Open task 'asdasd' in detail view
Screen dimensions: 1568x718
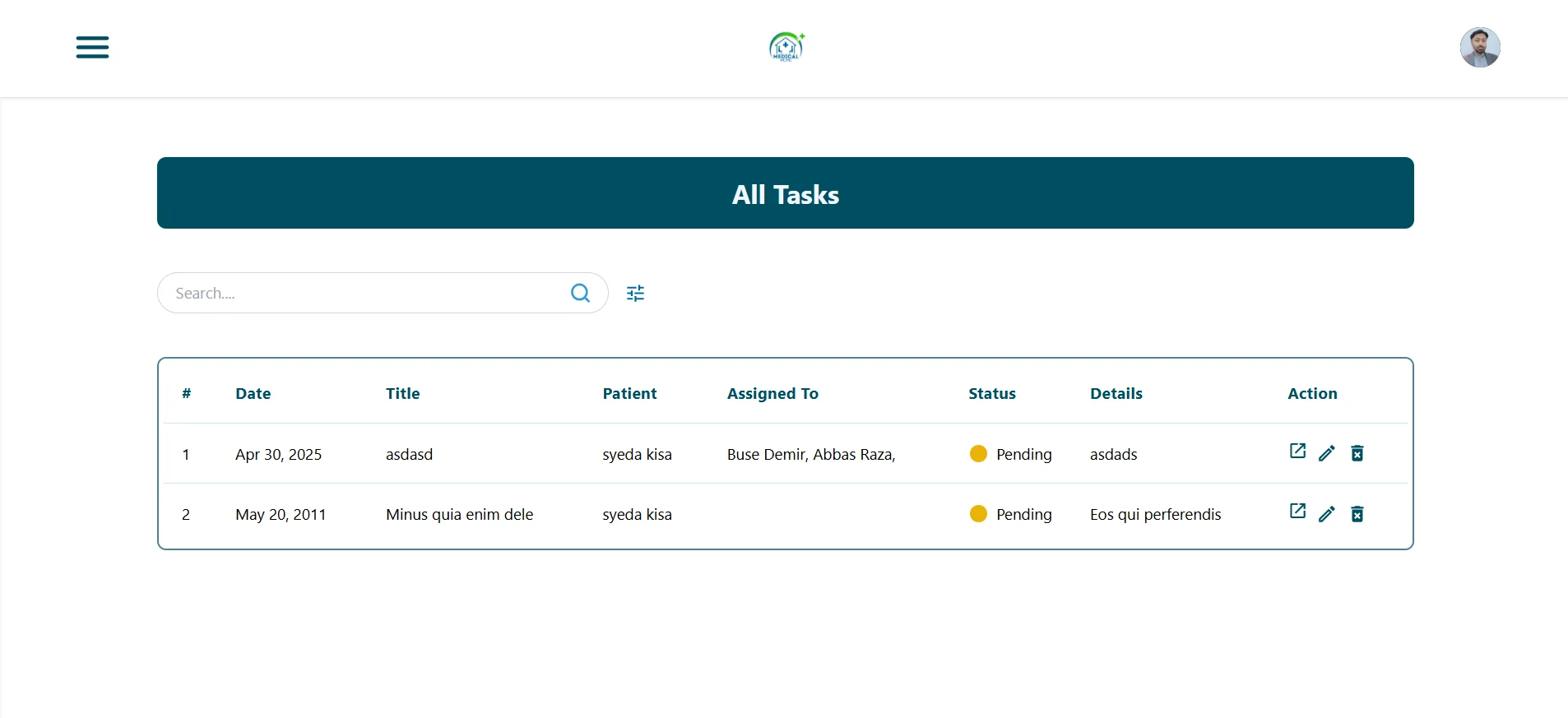tap(1297, 452)
